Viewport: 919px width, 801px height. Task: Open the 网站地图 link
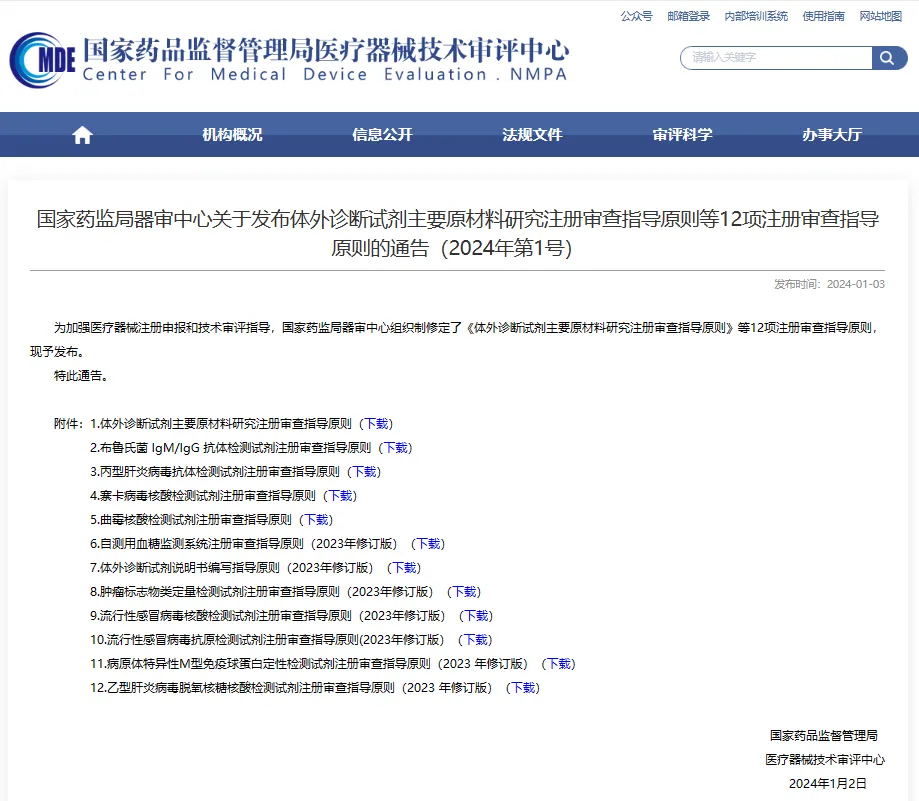point(880,16)
